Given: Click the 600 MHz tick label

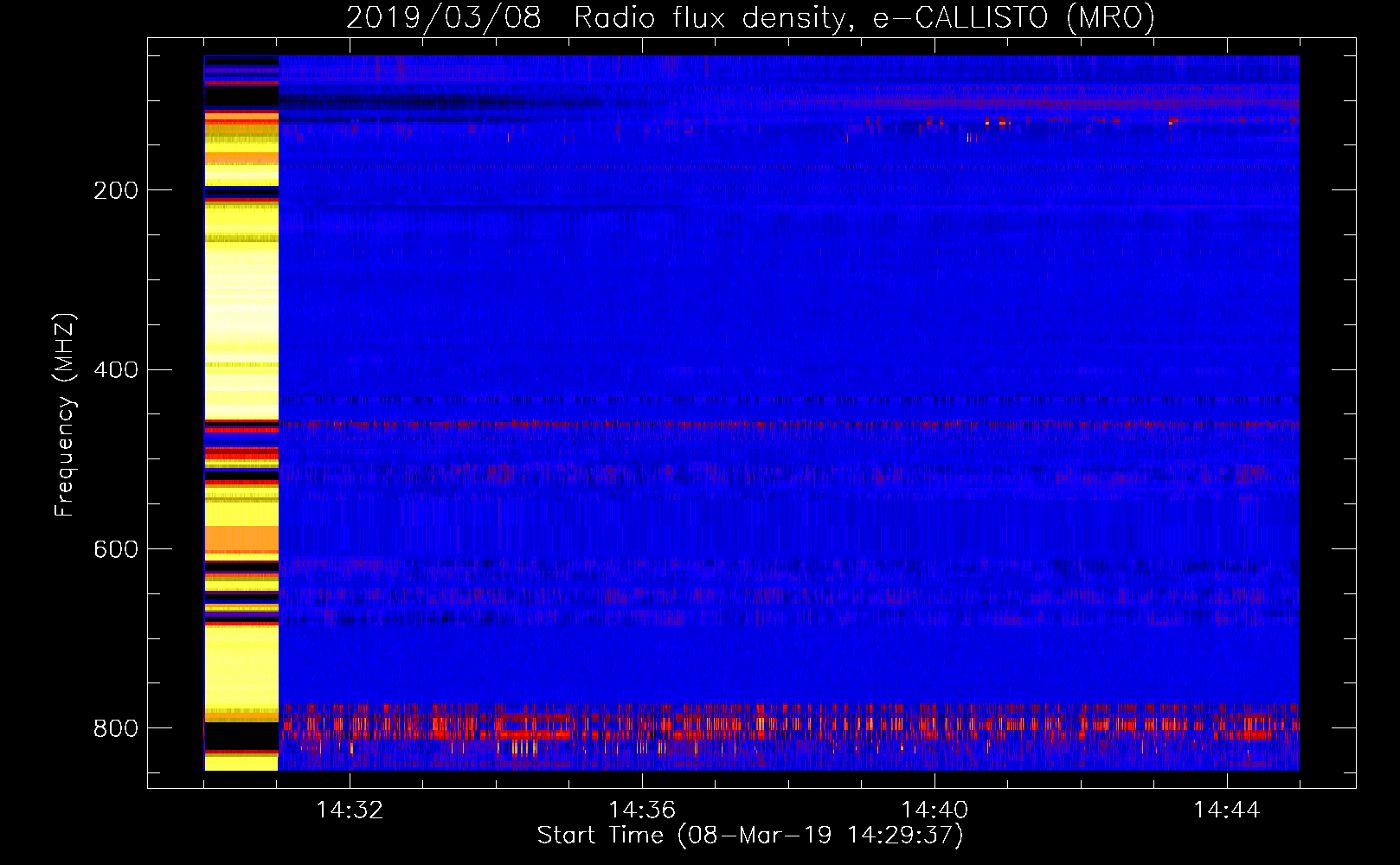Looking at the screenshot, I should point(116,550).
